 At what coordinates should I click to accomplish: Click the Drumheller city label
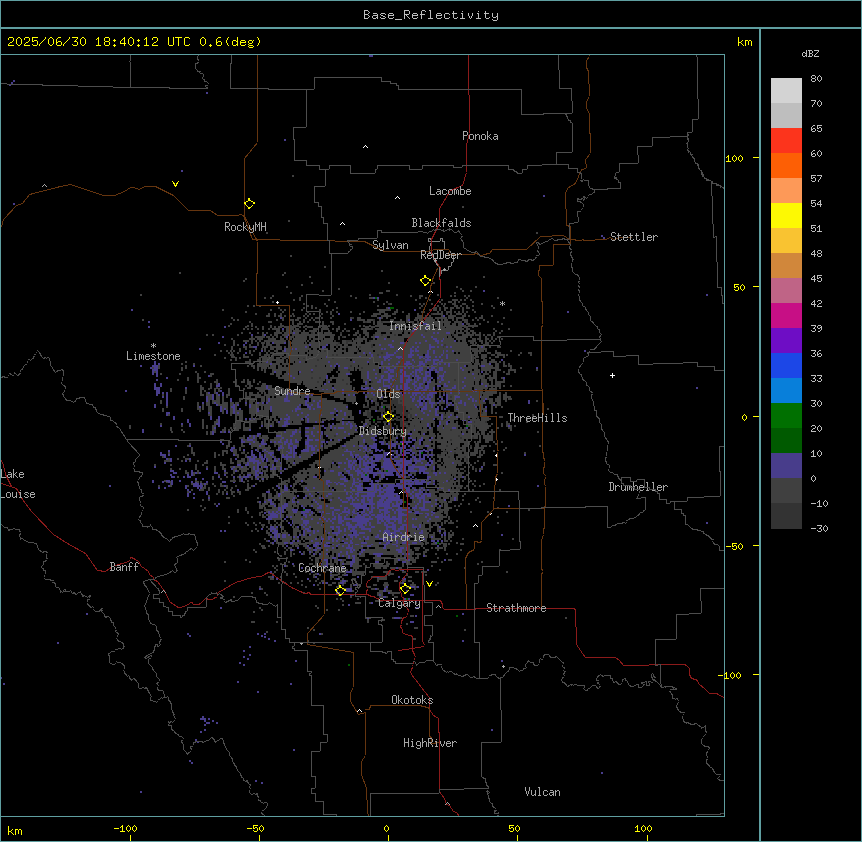[638, 487]
